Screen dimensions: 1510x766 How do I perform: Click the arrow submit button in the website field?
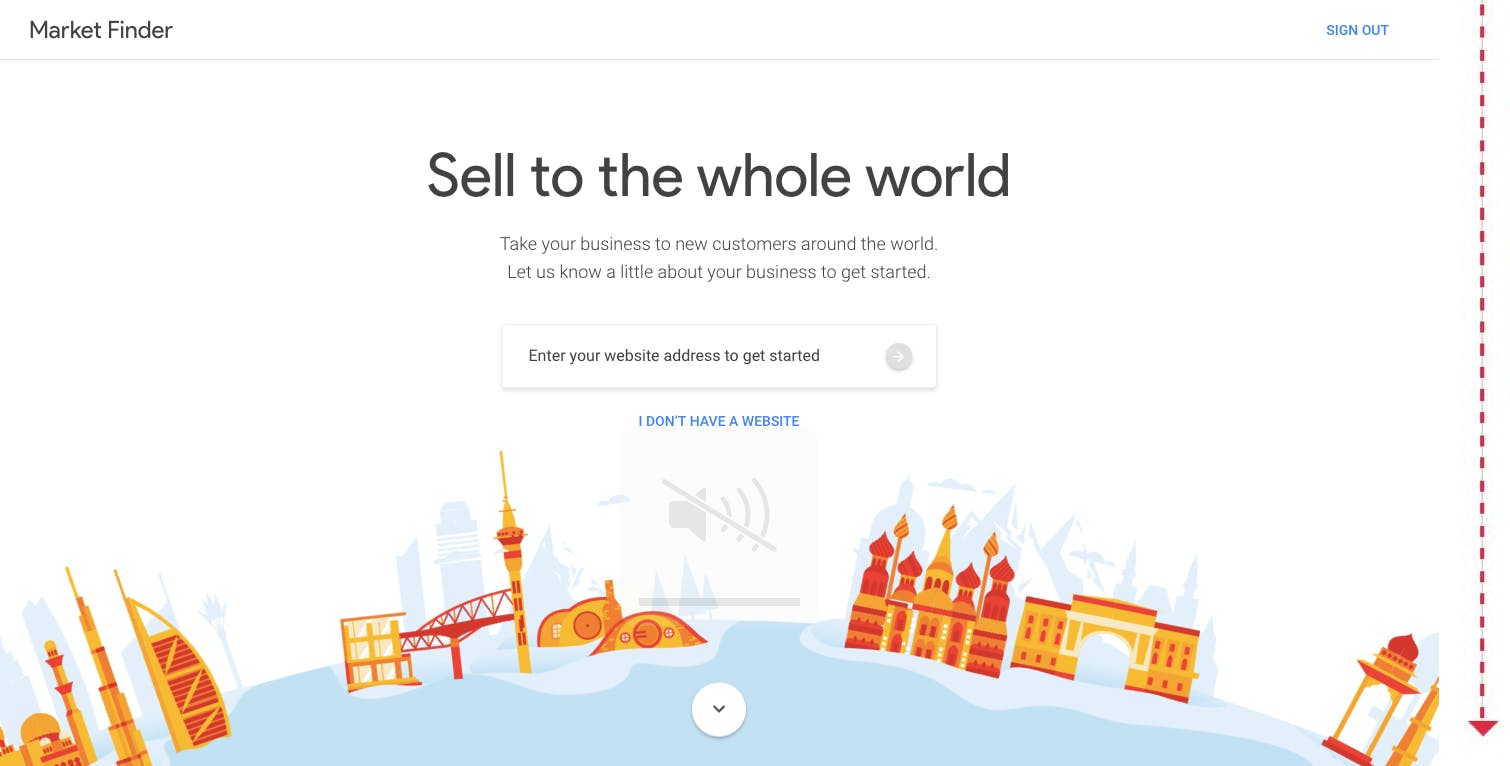pyautogui.click(x=898, y=356)
